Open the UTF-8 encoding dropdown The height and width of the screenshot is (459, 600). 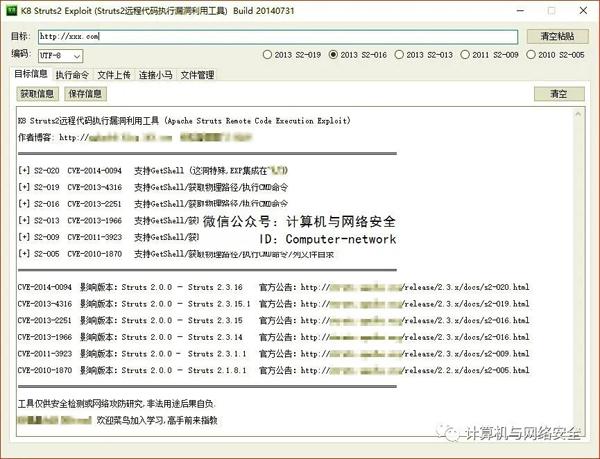tap(60, 56)
